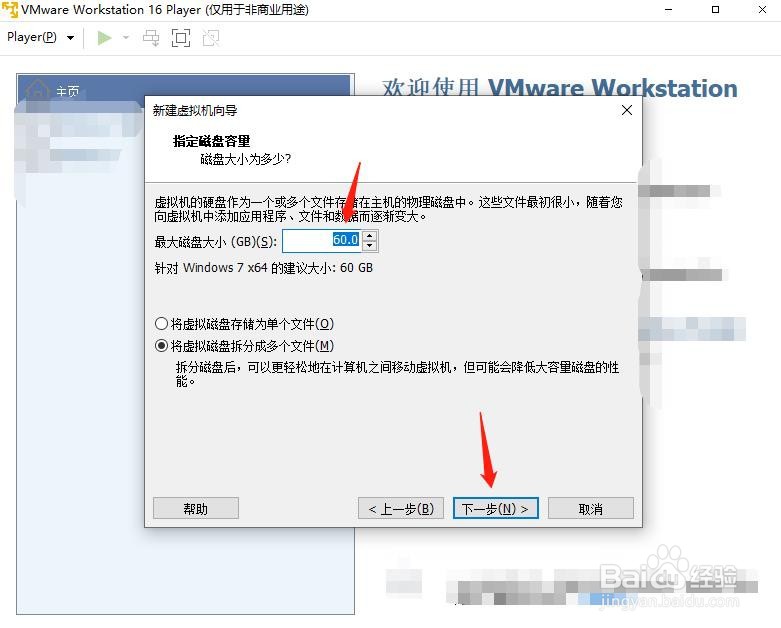Increase disk size with the up spinner arrow
Screen dimensions: 781x628
[x=369, y=236]
